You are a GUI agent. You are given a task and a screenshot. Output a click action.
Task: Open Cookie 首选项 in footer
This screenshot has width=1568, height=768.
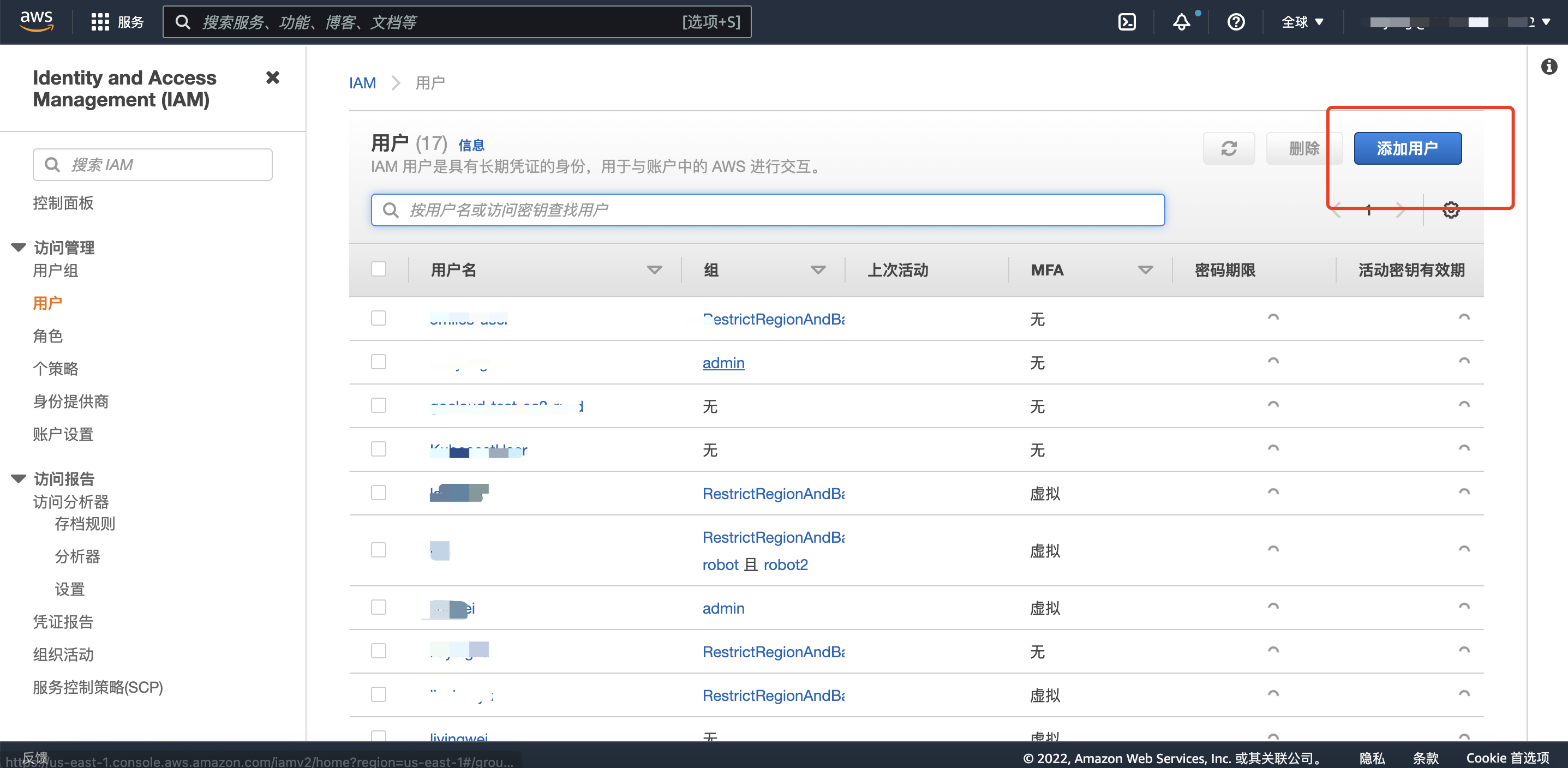coord(1507,758)
